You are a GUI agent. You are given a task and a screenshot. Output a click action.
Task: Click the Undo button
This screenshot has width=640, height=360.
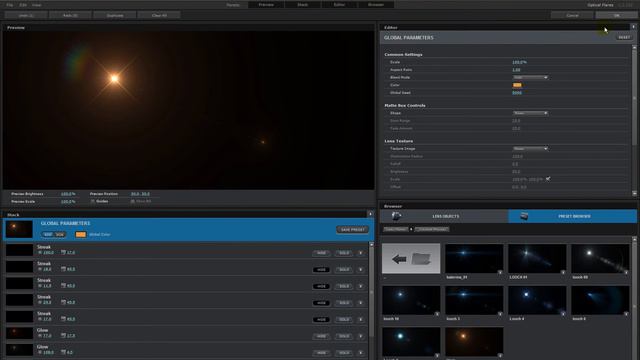click(26, 16)
